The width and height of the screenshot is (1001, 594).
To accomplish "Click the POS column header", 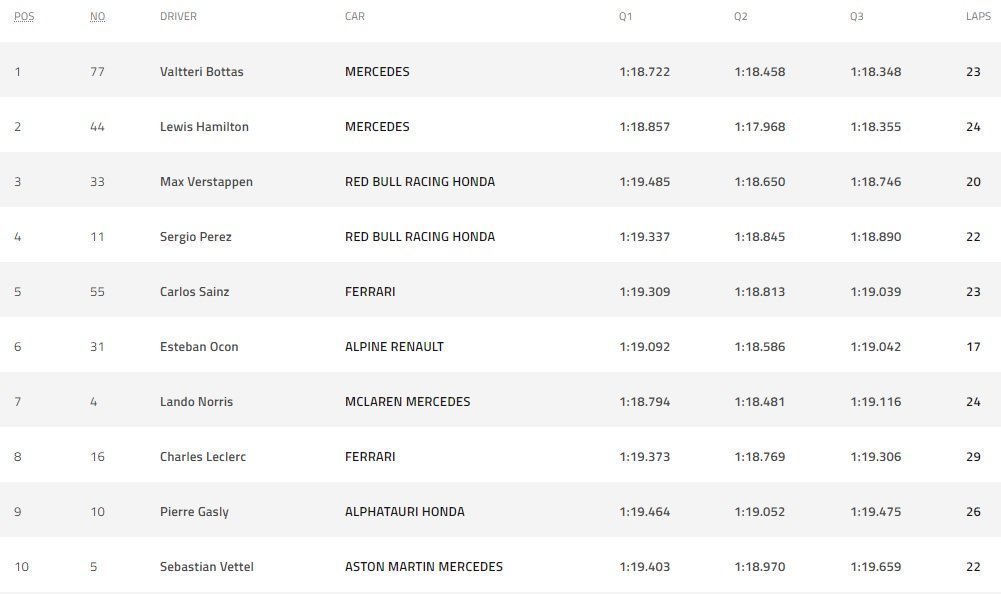I will point(24,17).
